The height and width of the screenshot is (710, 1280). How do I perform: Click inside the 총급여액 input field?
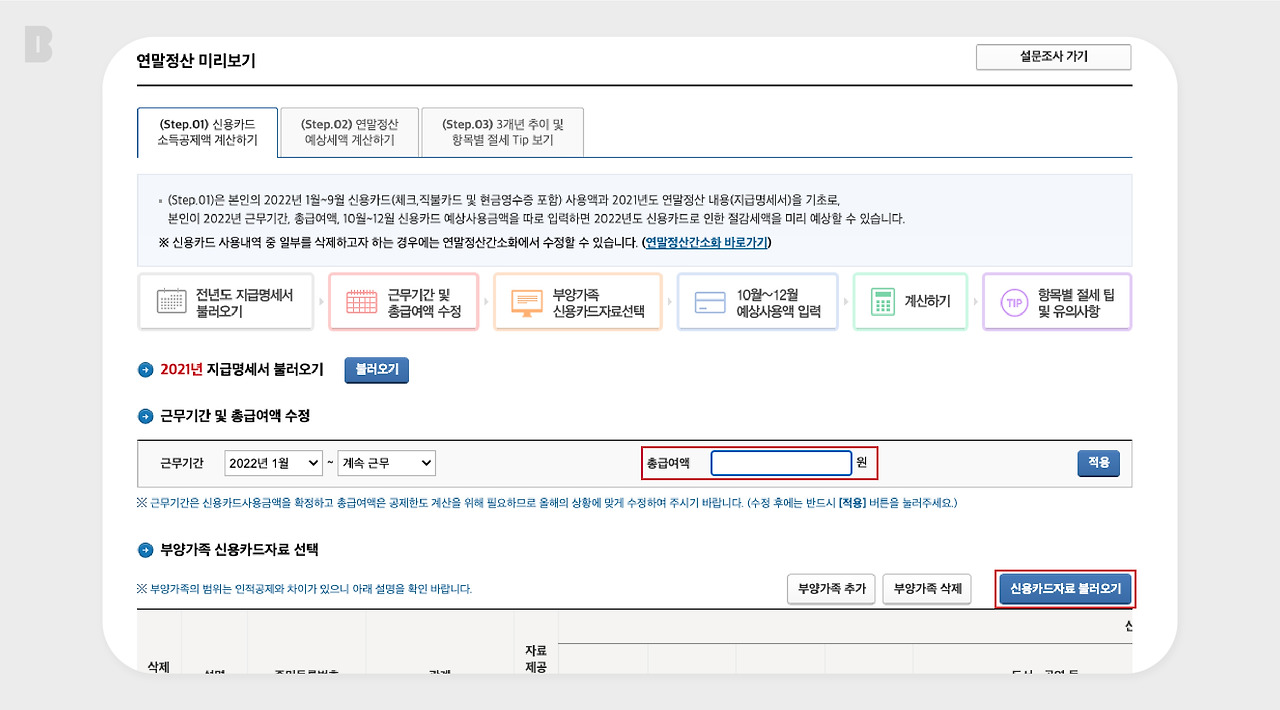tap(781, 462)
